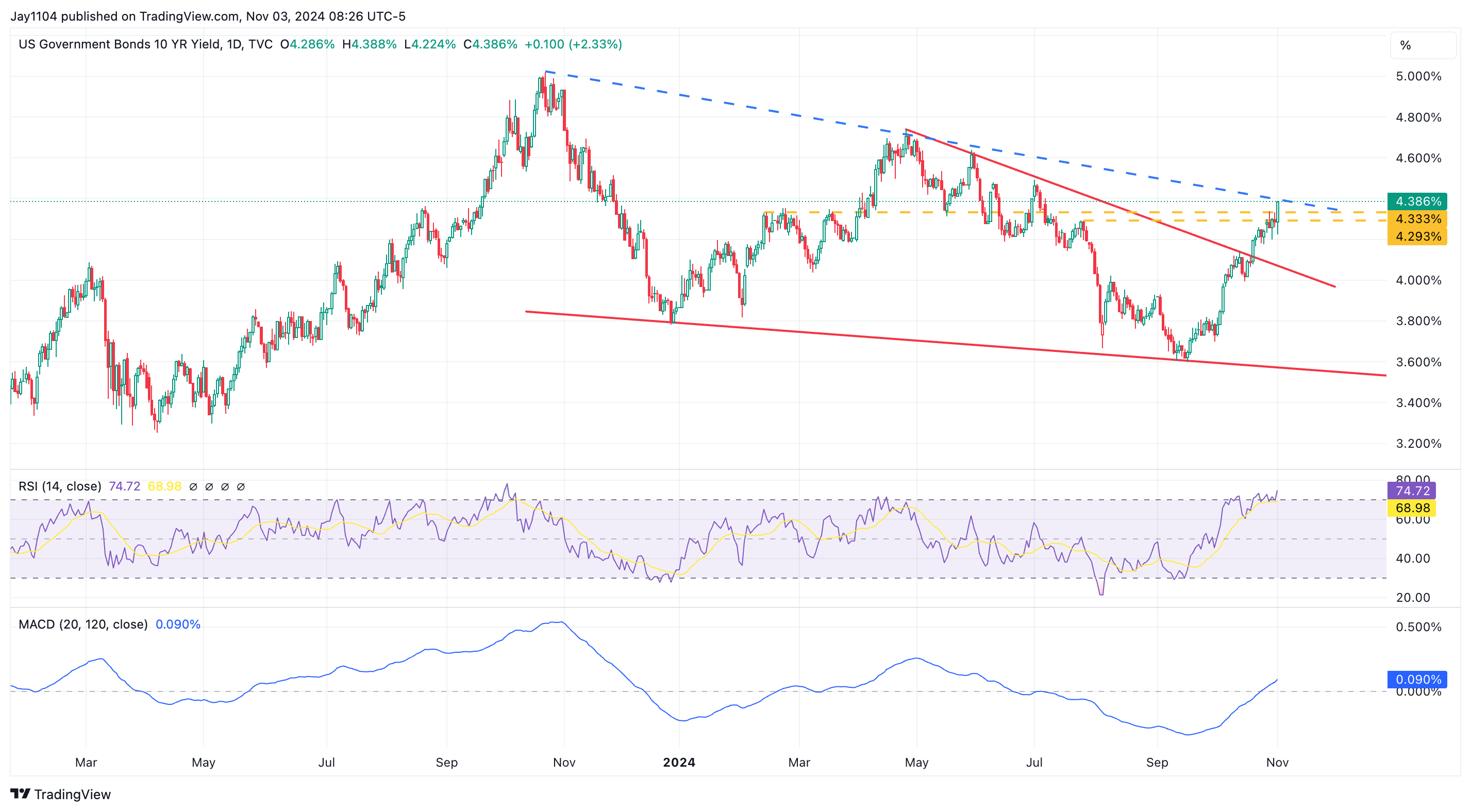Click the RSI (14, close) indicator label

point(60,486)
